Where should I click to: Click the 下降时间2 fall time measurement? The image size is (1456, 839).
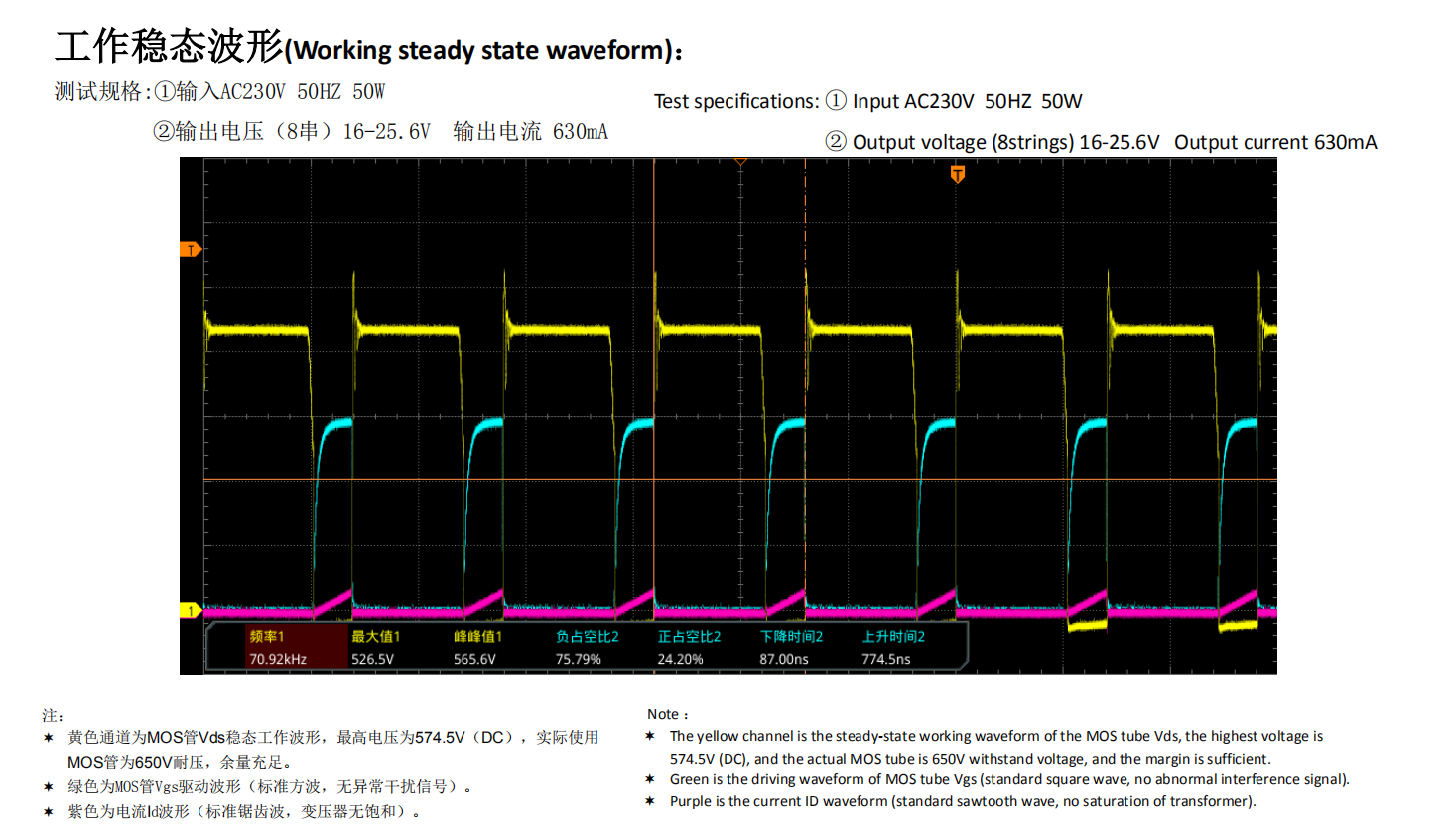[791, 648]
